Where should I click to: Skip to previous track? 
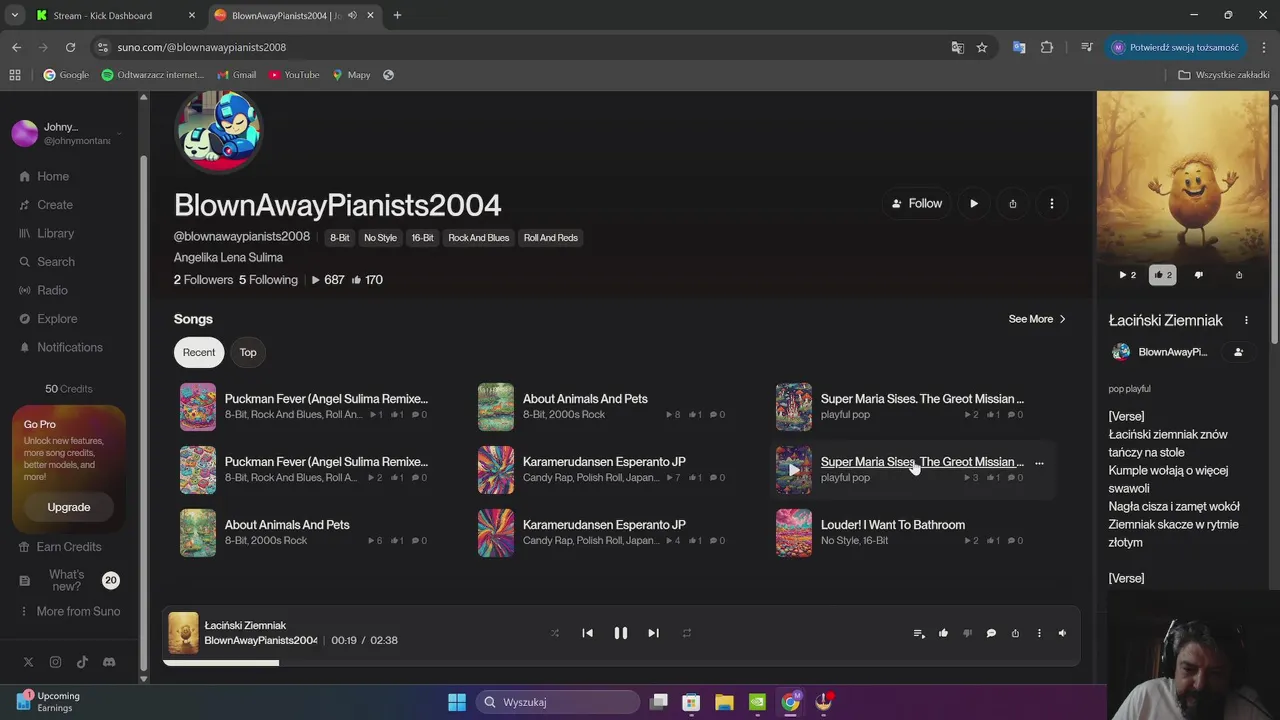point(588,633)
